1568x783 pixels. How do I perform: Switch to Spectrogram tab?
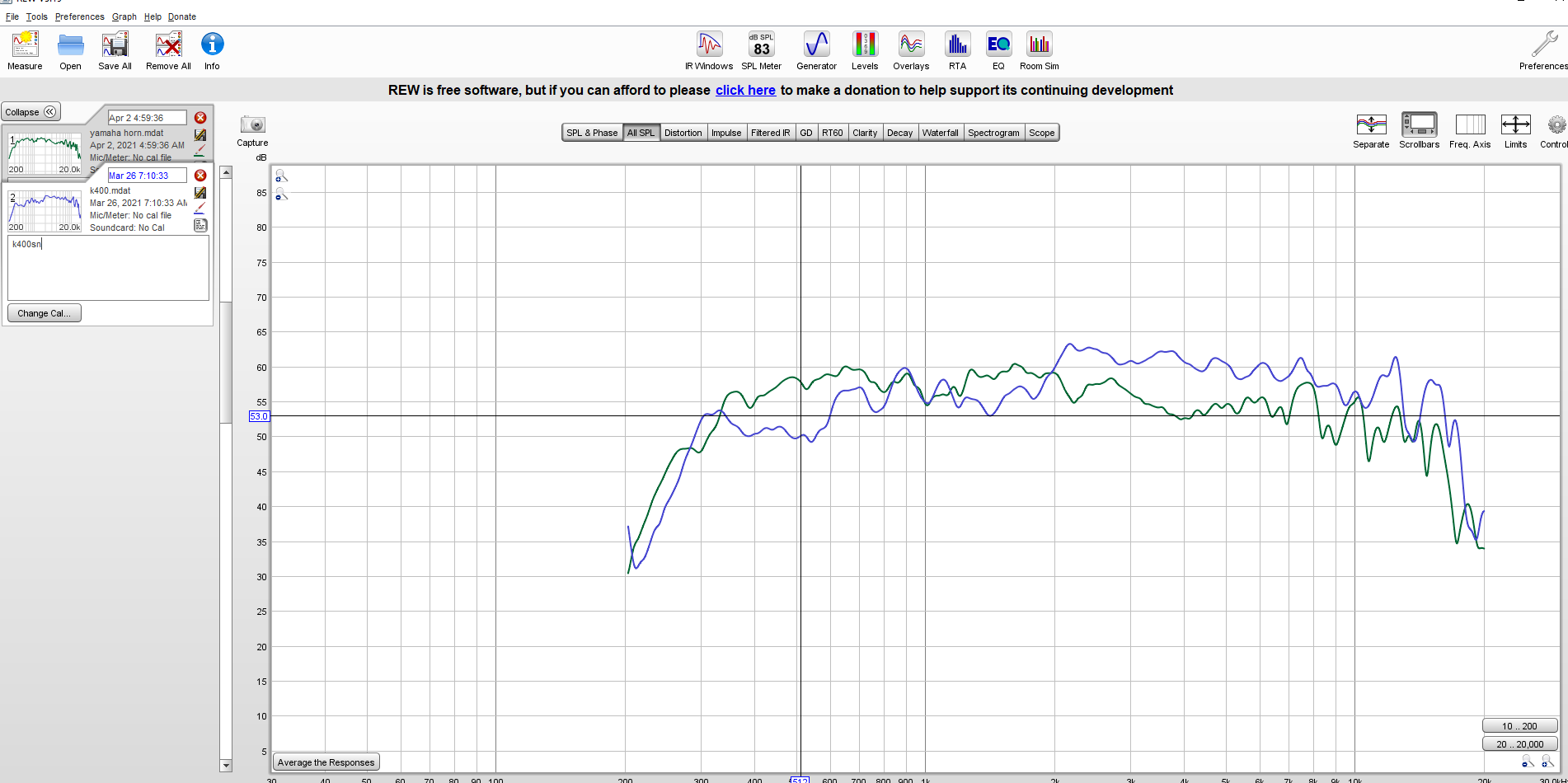[993, 133]
